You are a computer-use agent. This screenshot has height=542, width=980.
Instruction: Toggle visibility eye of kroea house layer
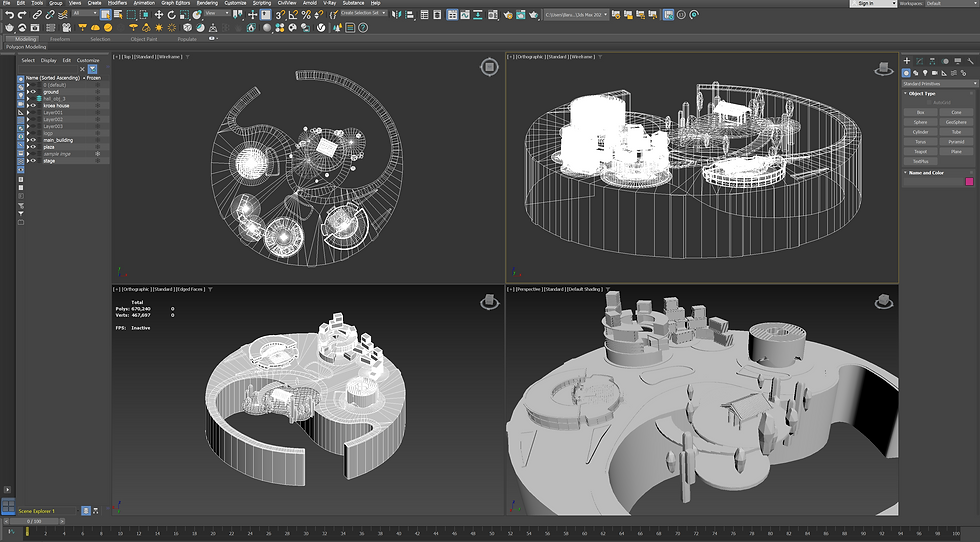coord(33,106)
